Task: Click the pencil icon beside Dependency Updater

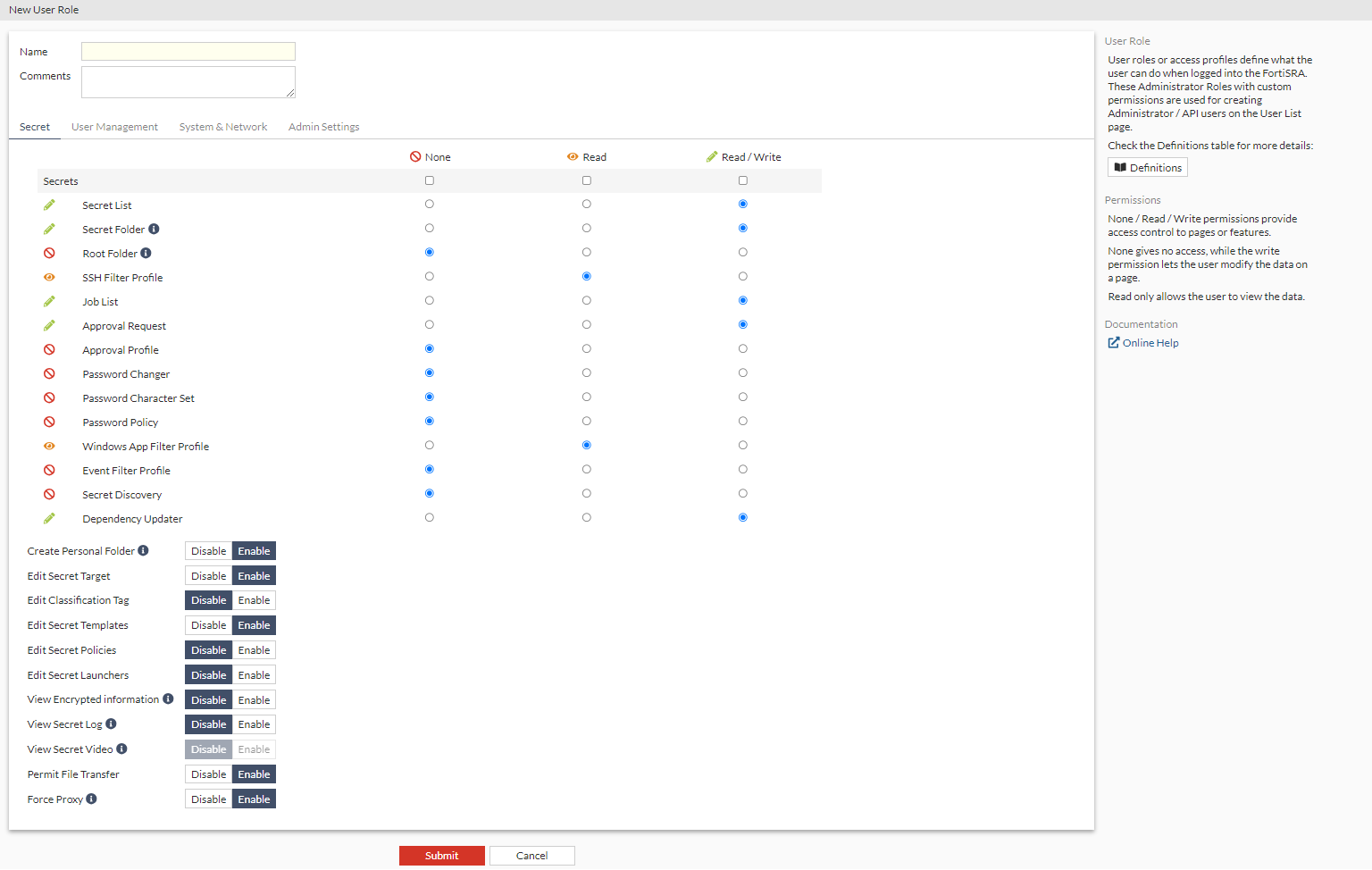Action: (49, 518)
